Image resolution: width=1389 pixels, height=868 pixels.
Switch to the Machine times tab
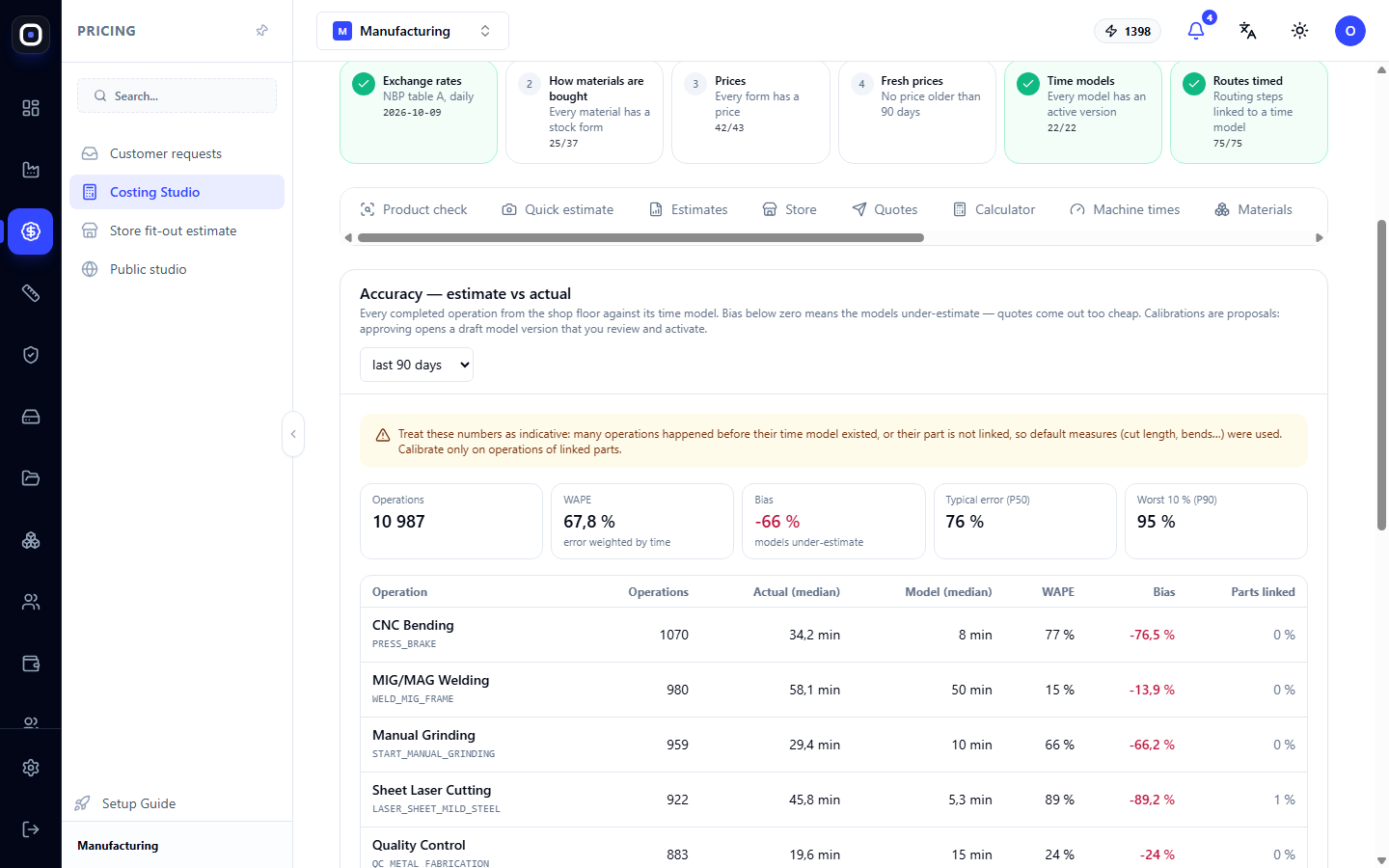(1125, 209)
